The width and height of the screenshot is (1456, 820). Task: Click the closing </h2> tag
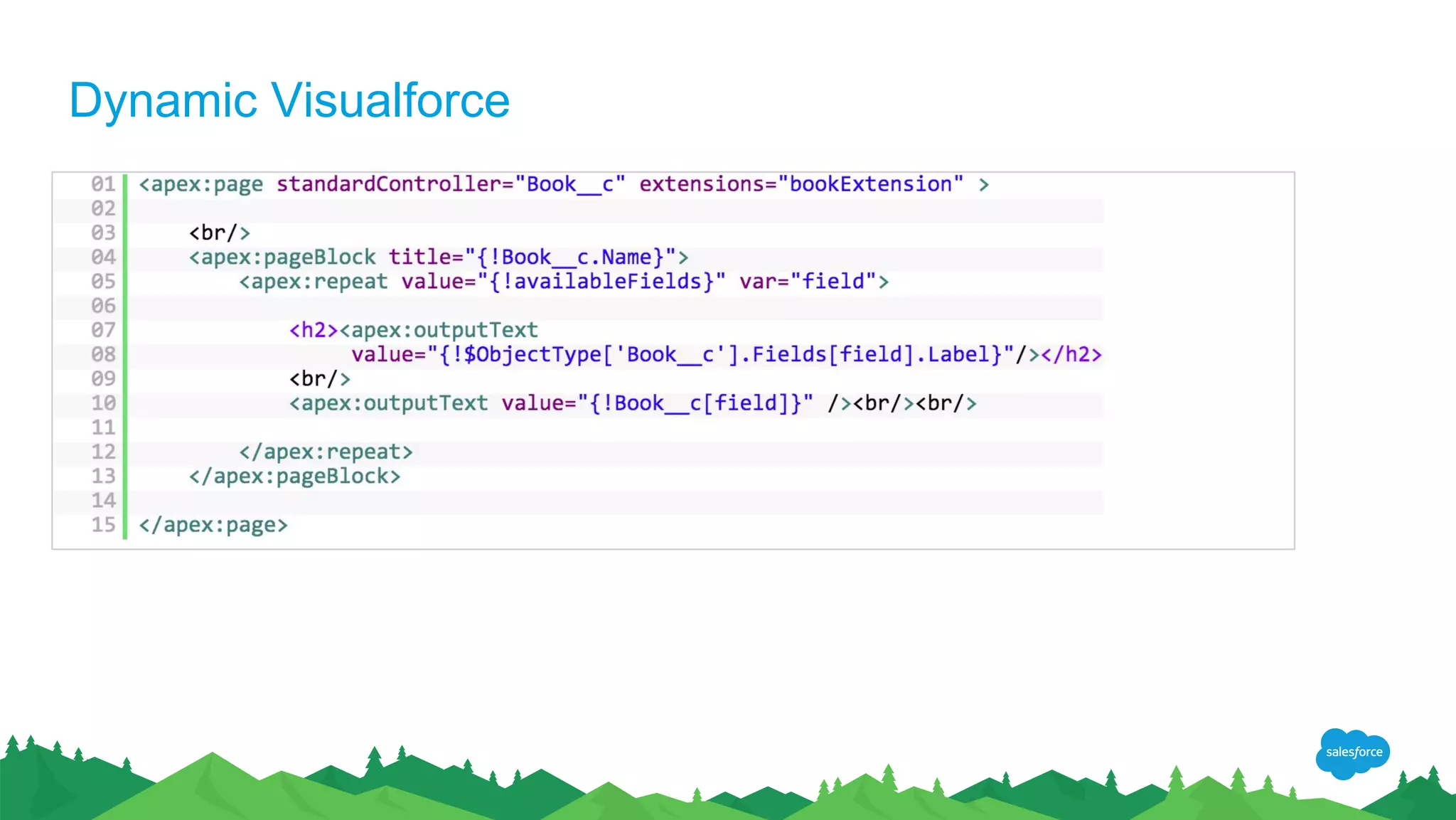pos(1071,354)
